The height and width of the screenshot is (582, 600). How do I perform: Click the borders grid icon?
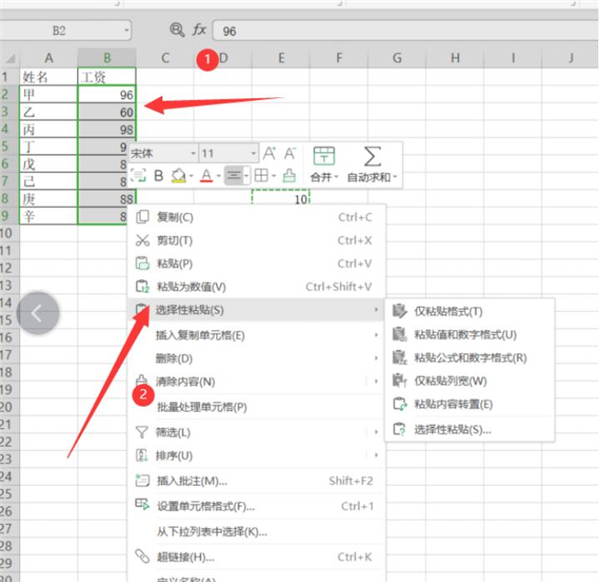(x=261, y=176)
